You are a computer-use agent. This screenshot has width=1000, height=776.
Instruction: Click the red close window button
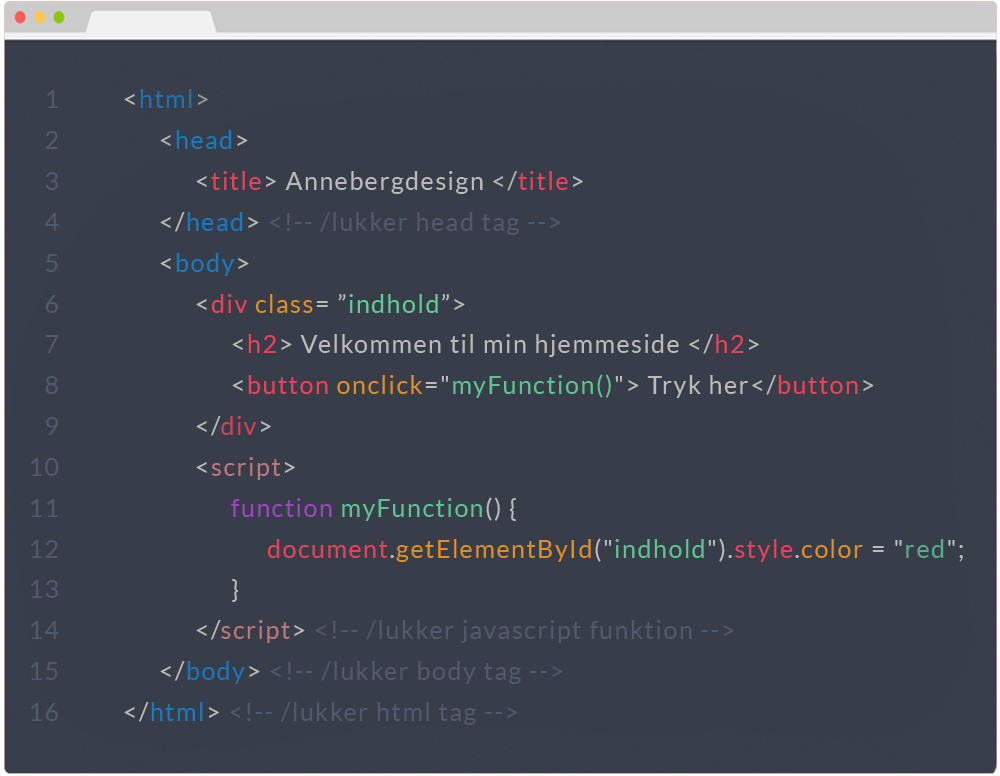[x=20, y=17]
